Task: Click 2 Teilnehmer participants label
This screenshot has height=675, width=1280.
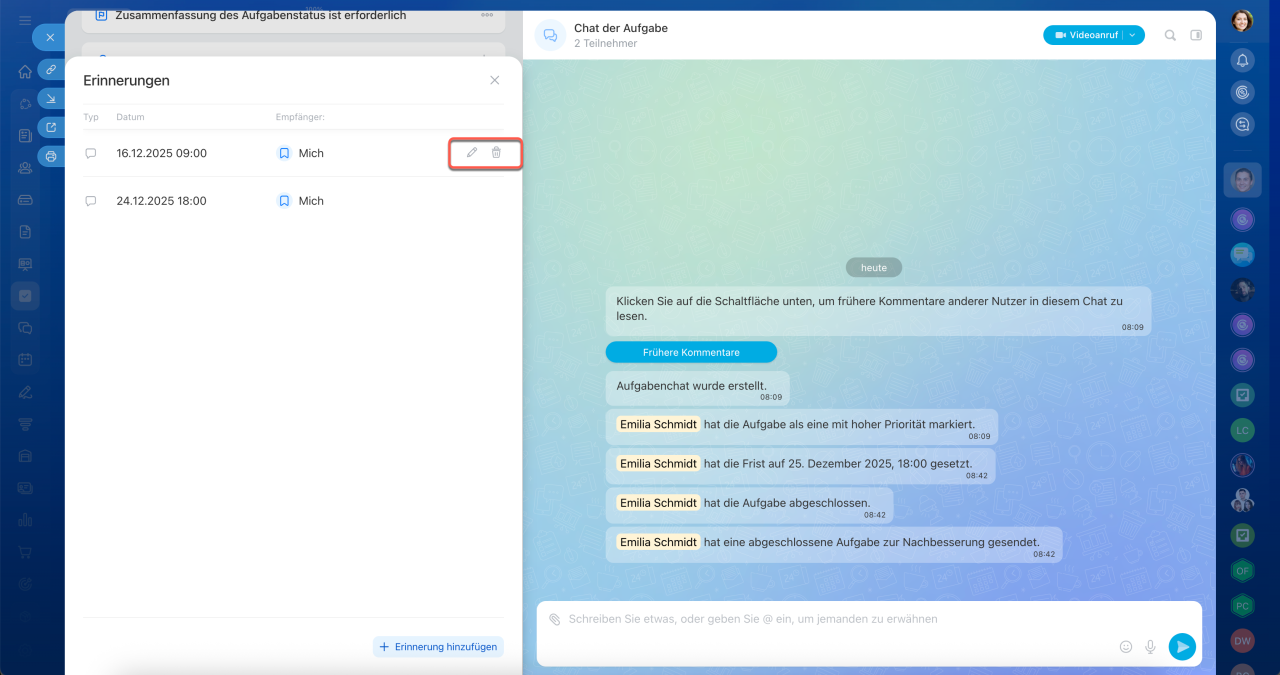Action: (x=605, y=43)
